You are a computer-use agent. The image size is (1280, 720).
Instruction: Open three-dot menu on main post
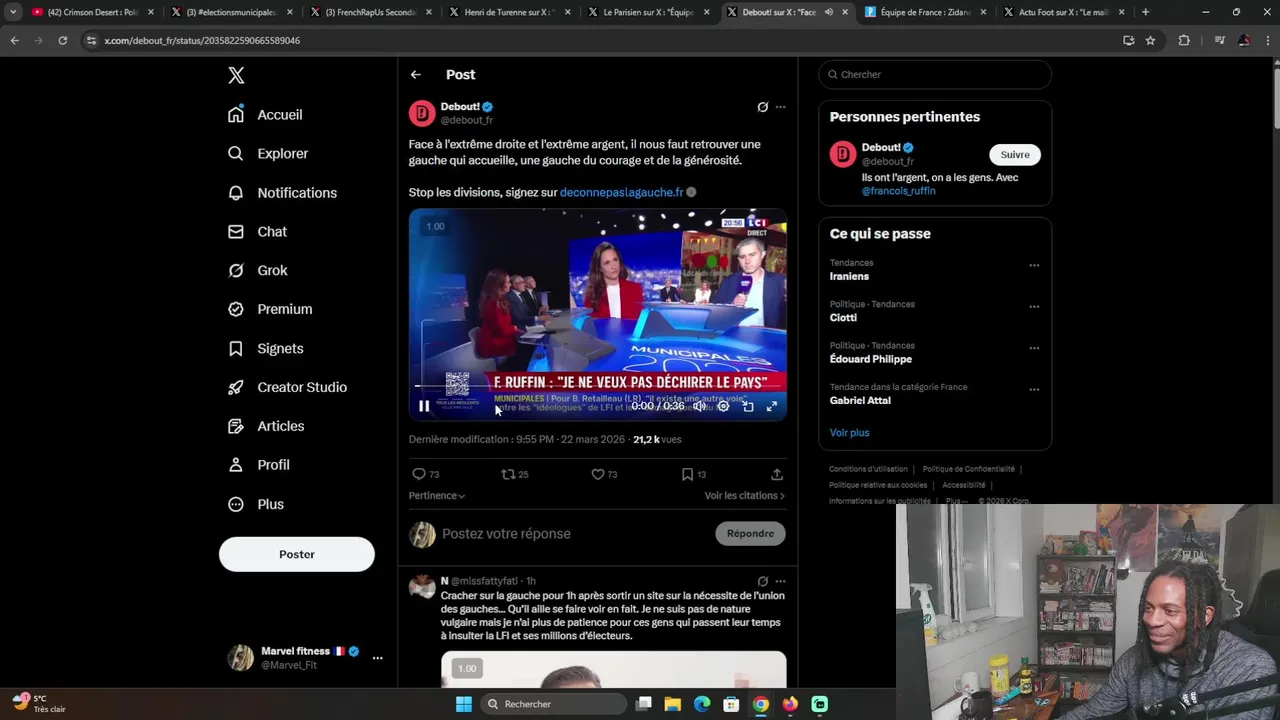[x=780, y=107]
